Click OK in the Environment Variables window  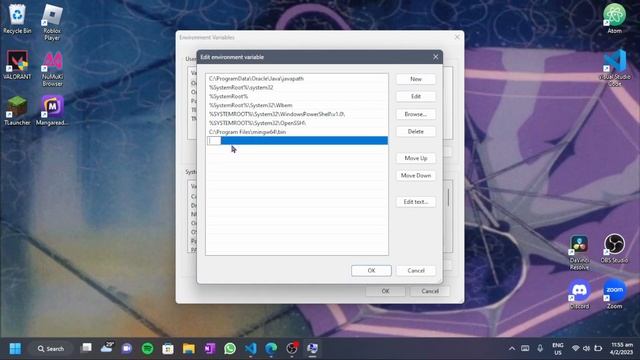tap(385, 291)
